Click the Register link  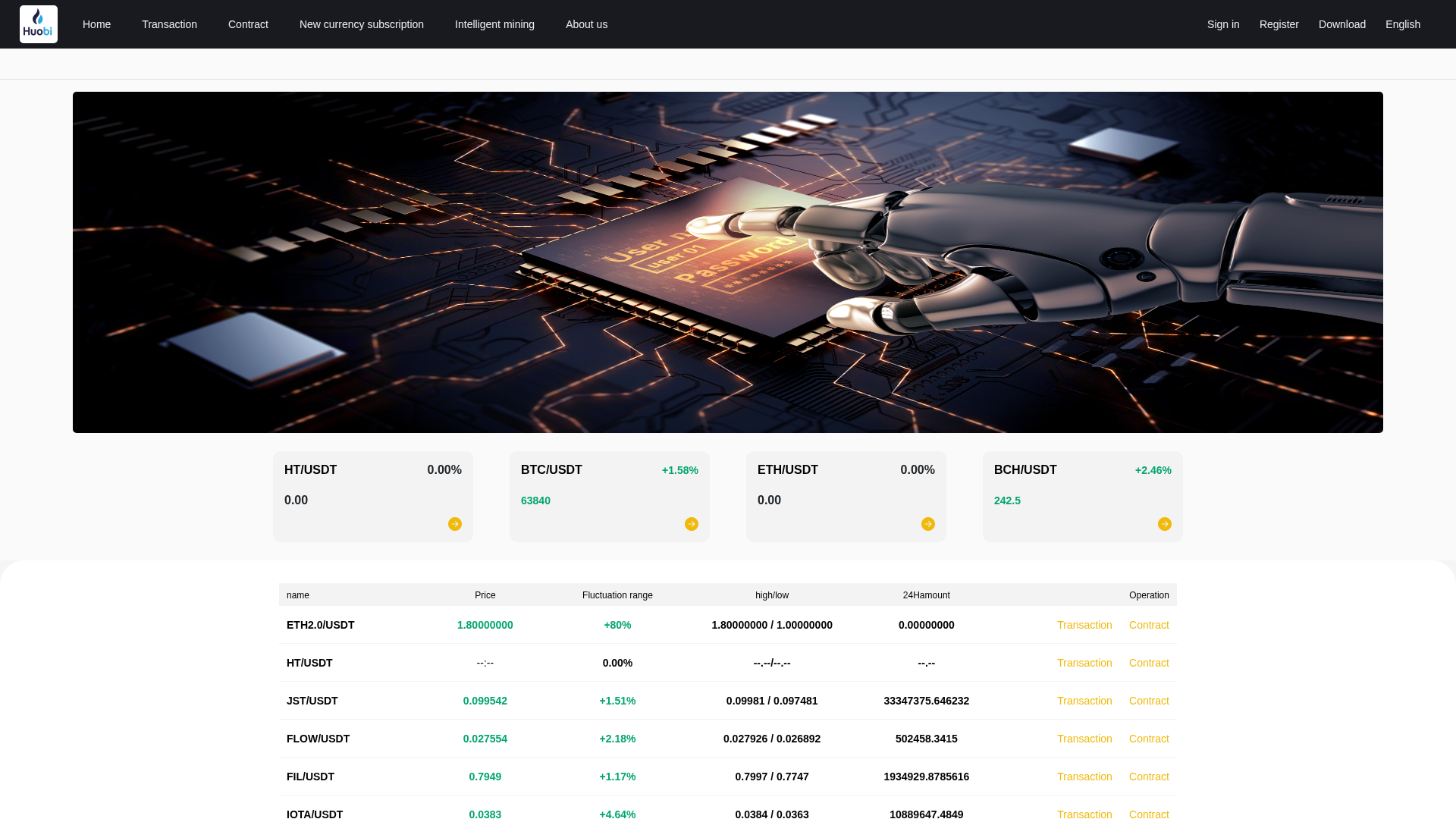point(1279,24)
